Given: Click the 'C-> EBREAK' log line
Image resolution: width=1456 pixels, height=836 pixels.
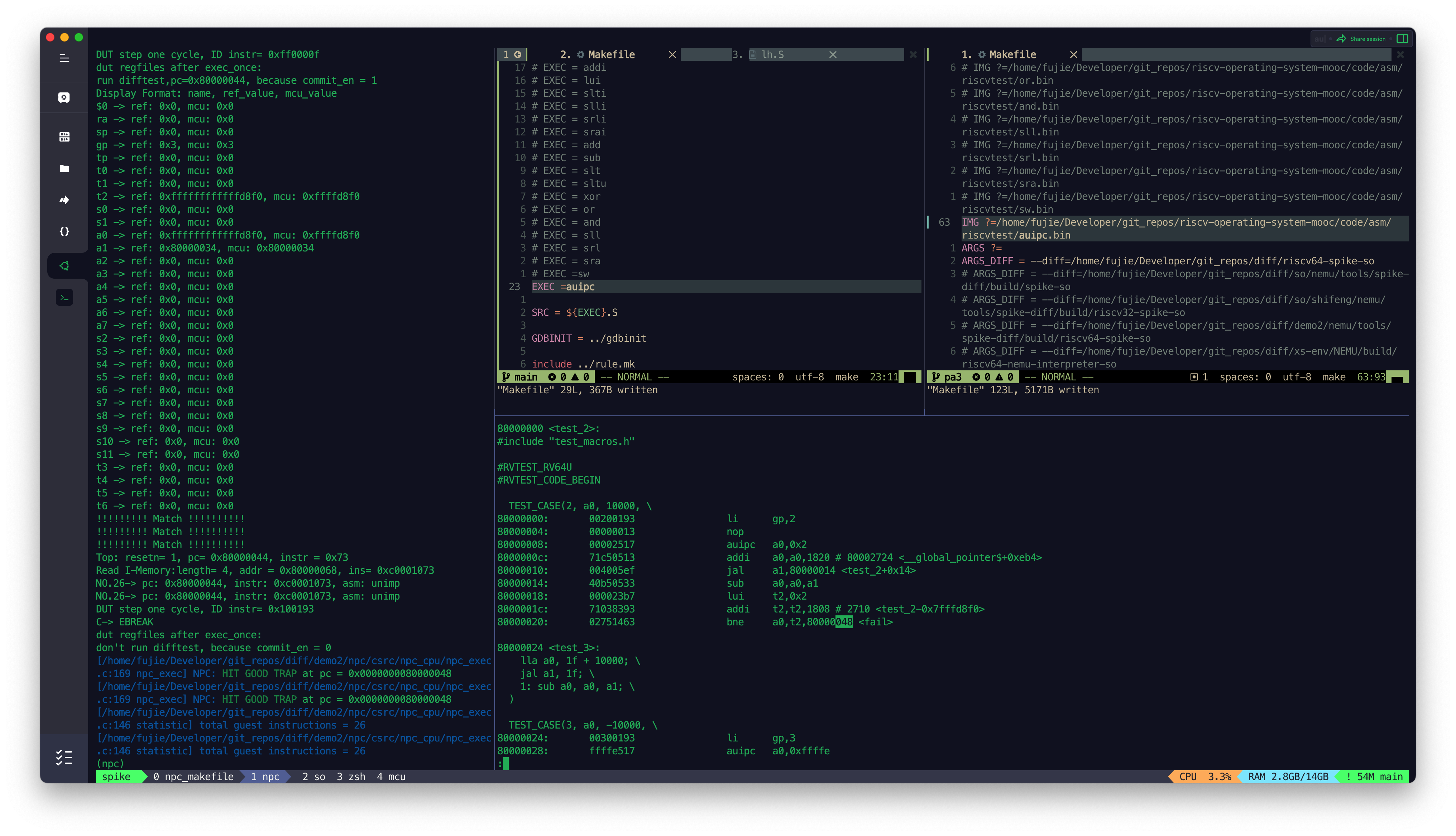Looking at the screenshot, I should click(x=125, y=622).
